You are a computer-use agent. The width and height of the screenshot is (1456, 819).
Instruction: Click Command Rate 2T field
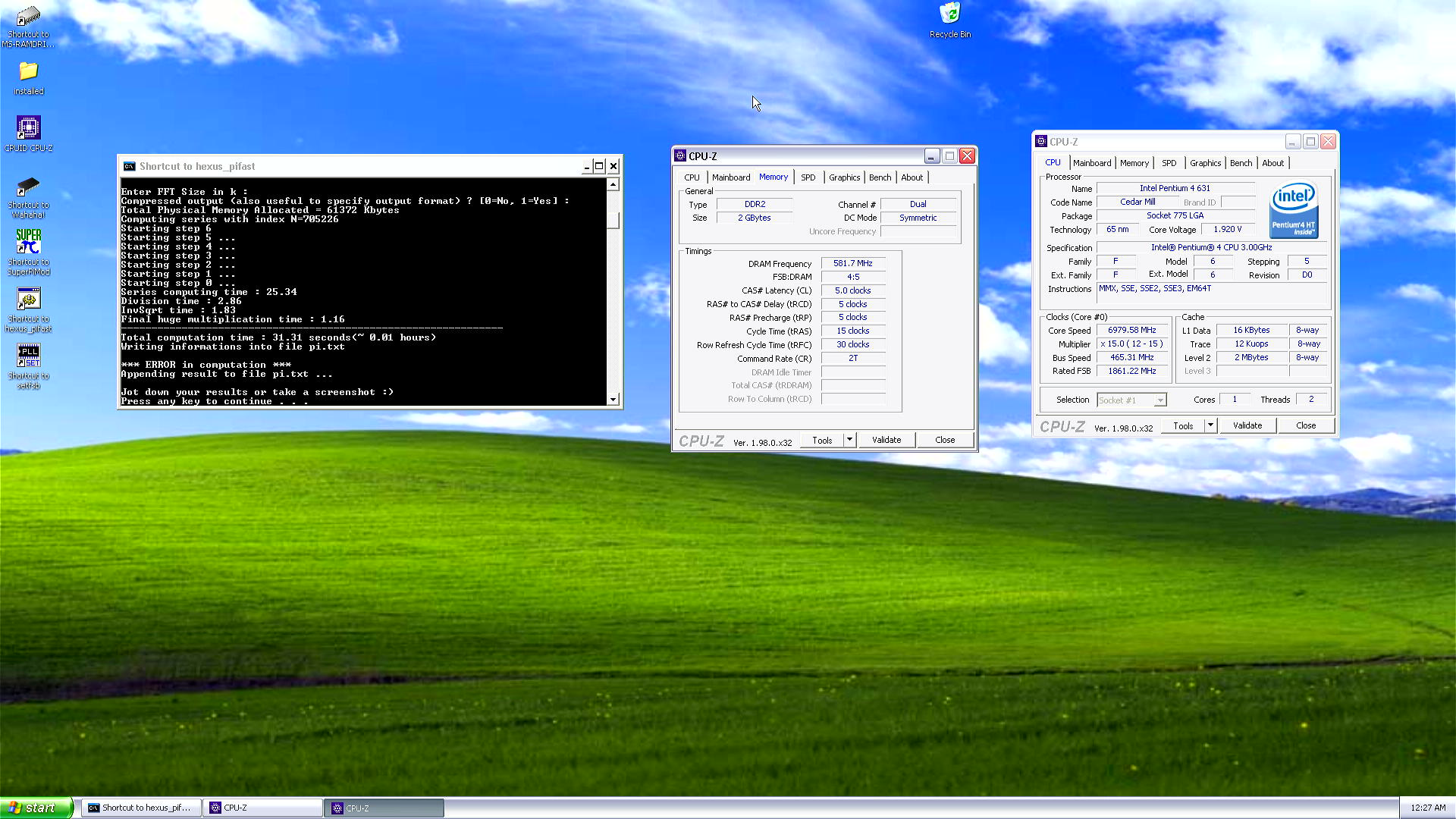pos(853,358)
